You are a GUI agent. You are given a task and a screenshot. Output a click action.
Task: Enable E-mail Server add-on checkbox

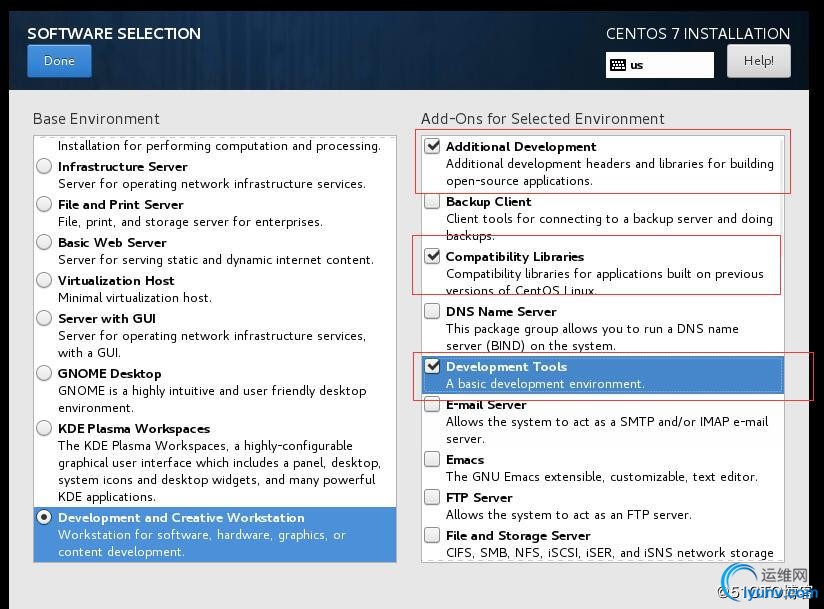pos(432,405)
